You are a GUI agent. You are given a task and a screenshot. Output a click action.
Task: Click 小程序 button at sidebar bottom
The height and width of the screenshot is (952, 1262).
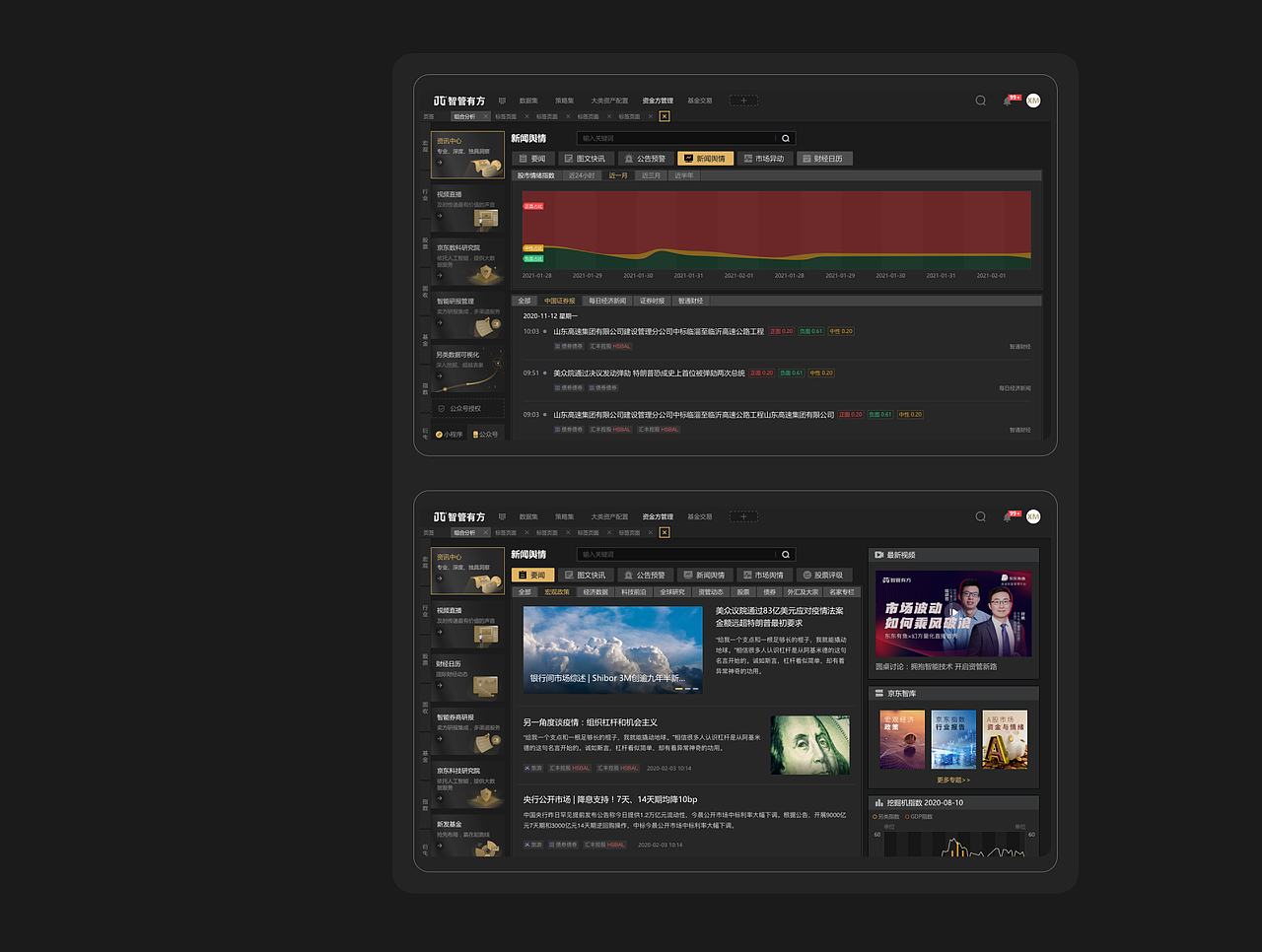click(450, 434)
